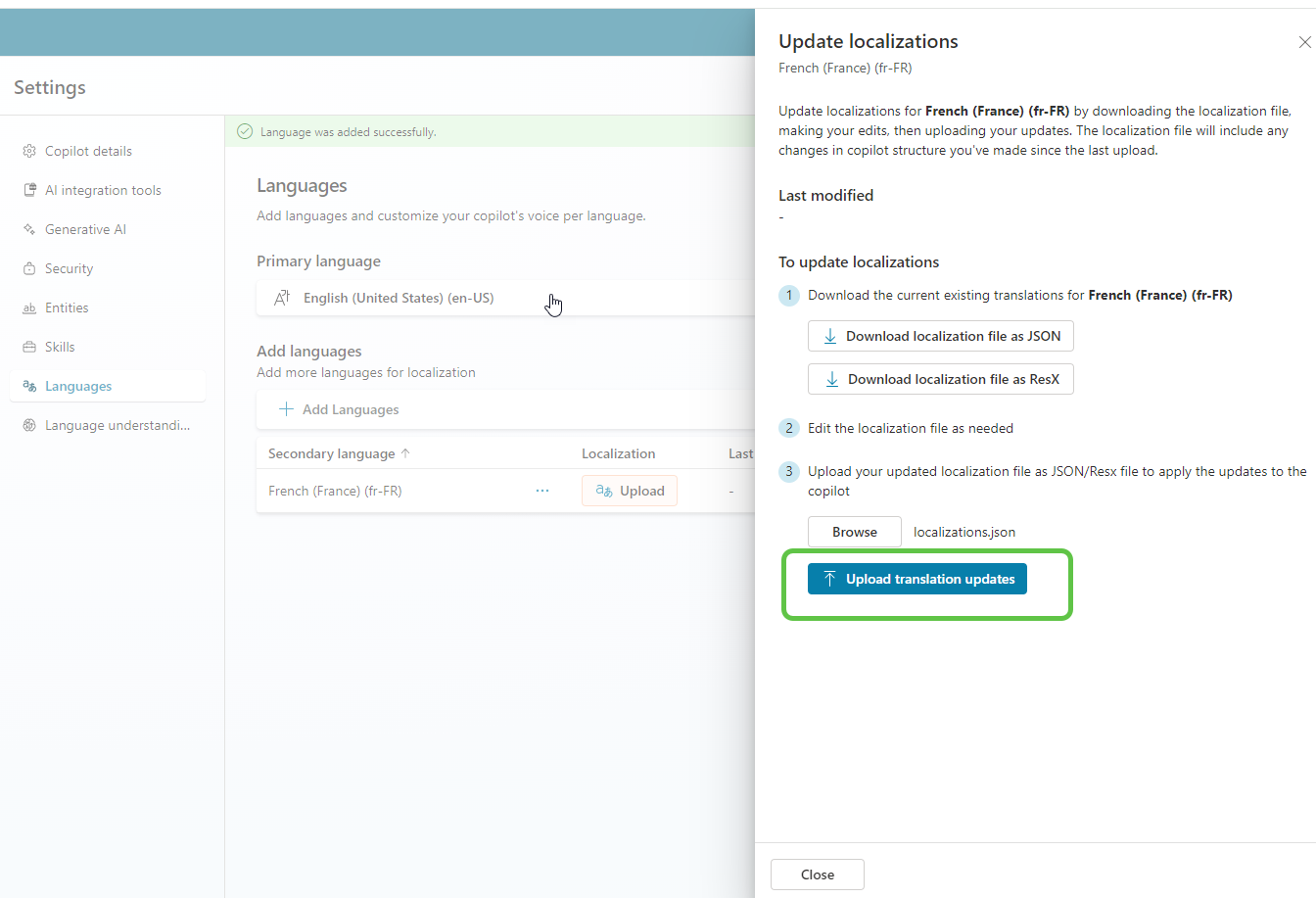Click the plus icon beside Add Languages
The height and width of the screenshot is (898, 1316).
point(286,409)
